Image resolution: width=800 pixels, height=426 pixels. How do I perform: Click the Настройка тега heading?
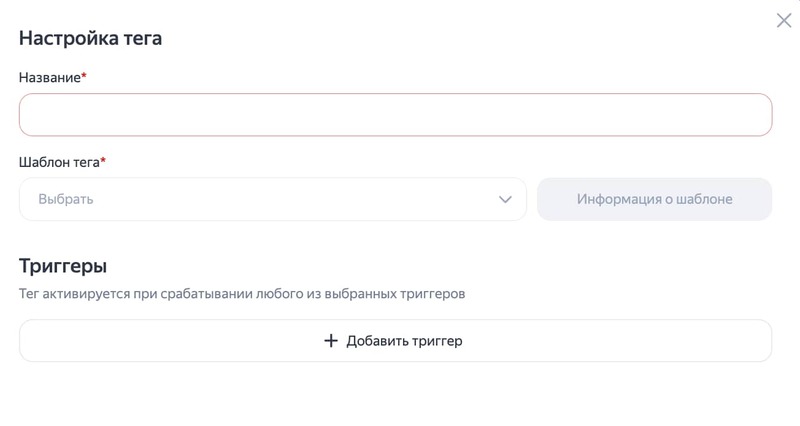coord(90,39)
